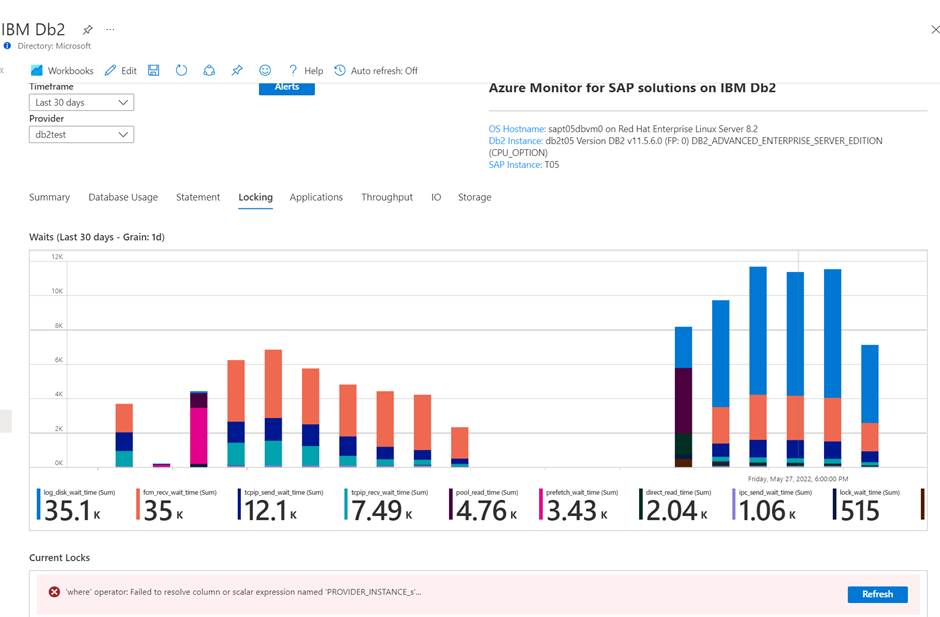Screen dimensions: 940x617
Task: Click the directory info icon
Action: [x=7, y=46]
